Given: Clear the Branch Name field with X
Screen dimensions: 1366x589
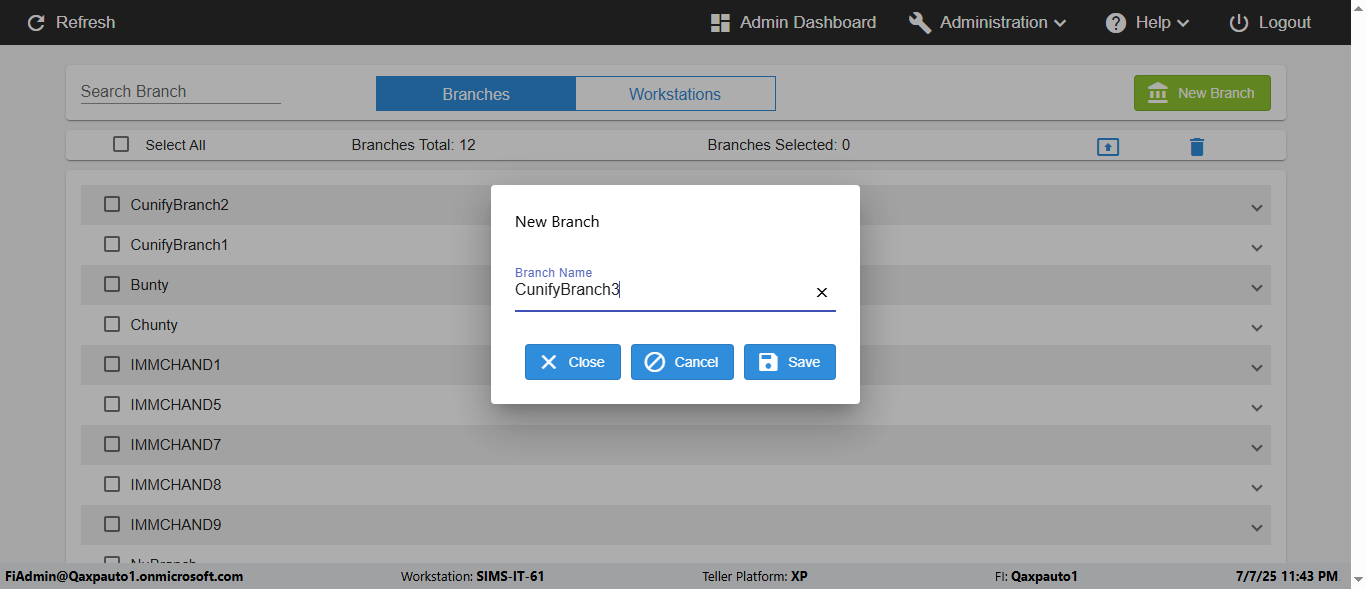Looking at the screenshot, I should click(x=822, y=292).
